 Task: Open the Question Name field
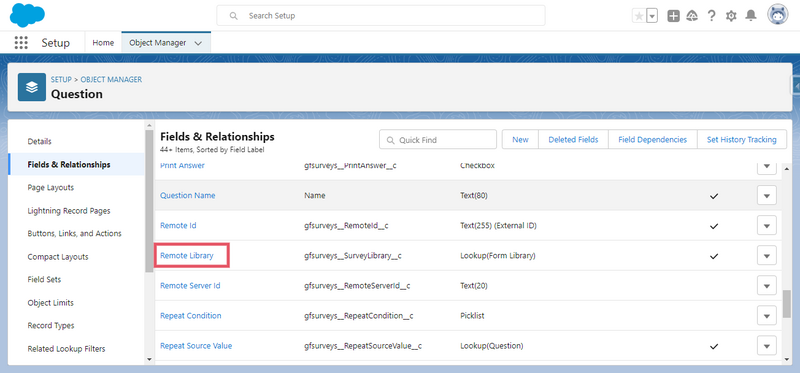click(x=188, y=195)
